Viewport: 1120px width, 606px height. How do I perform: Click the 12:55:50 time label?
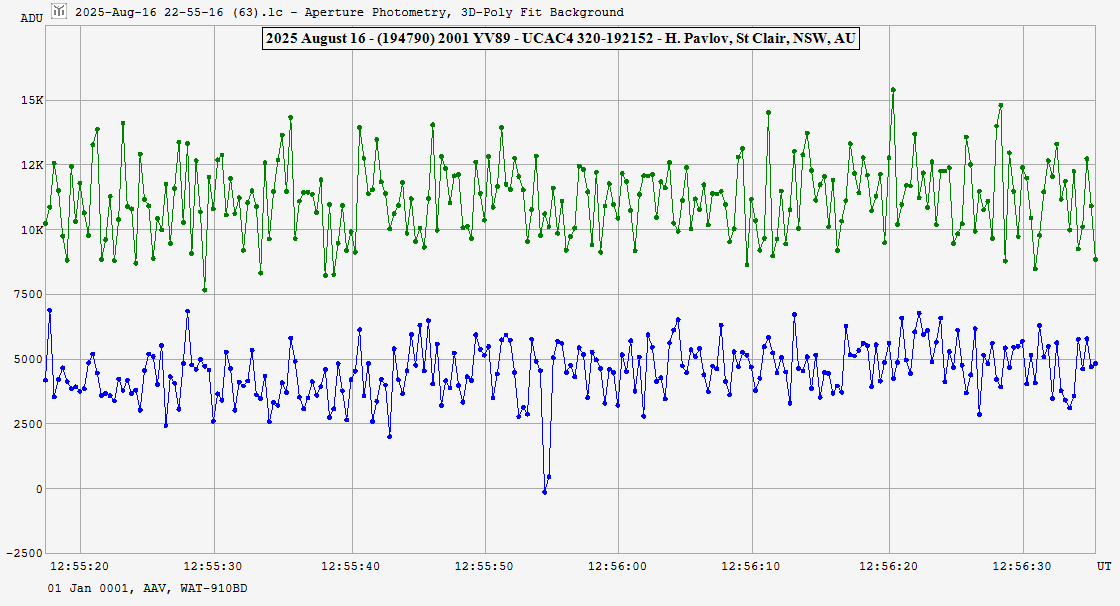click(x=485, y=566)
